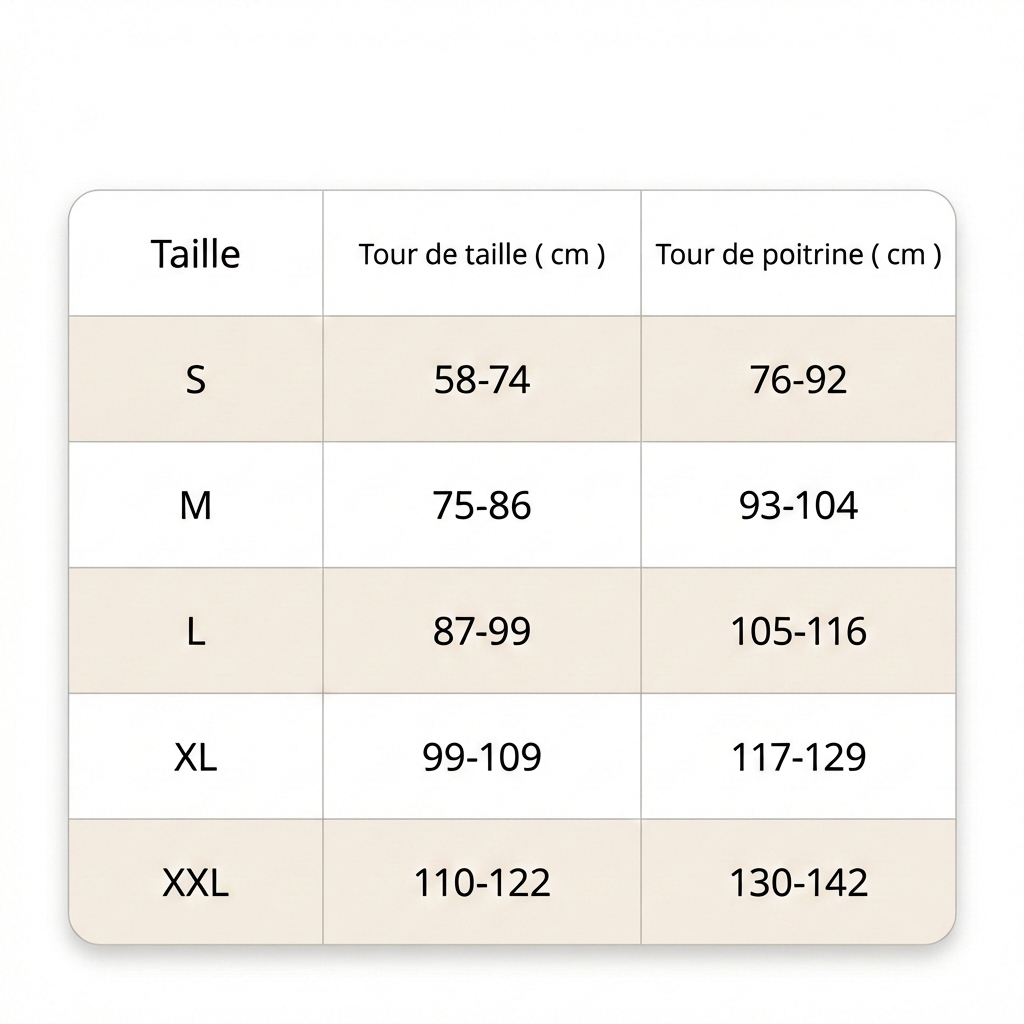This screenshot has height=1024, width=1024.
Task: Click the Taille column header
Action: click(x=196, y=254)
